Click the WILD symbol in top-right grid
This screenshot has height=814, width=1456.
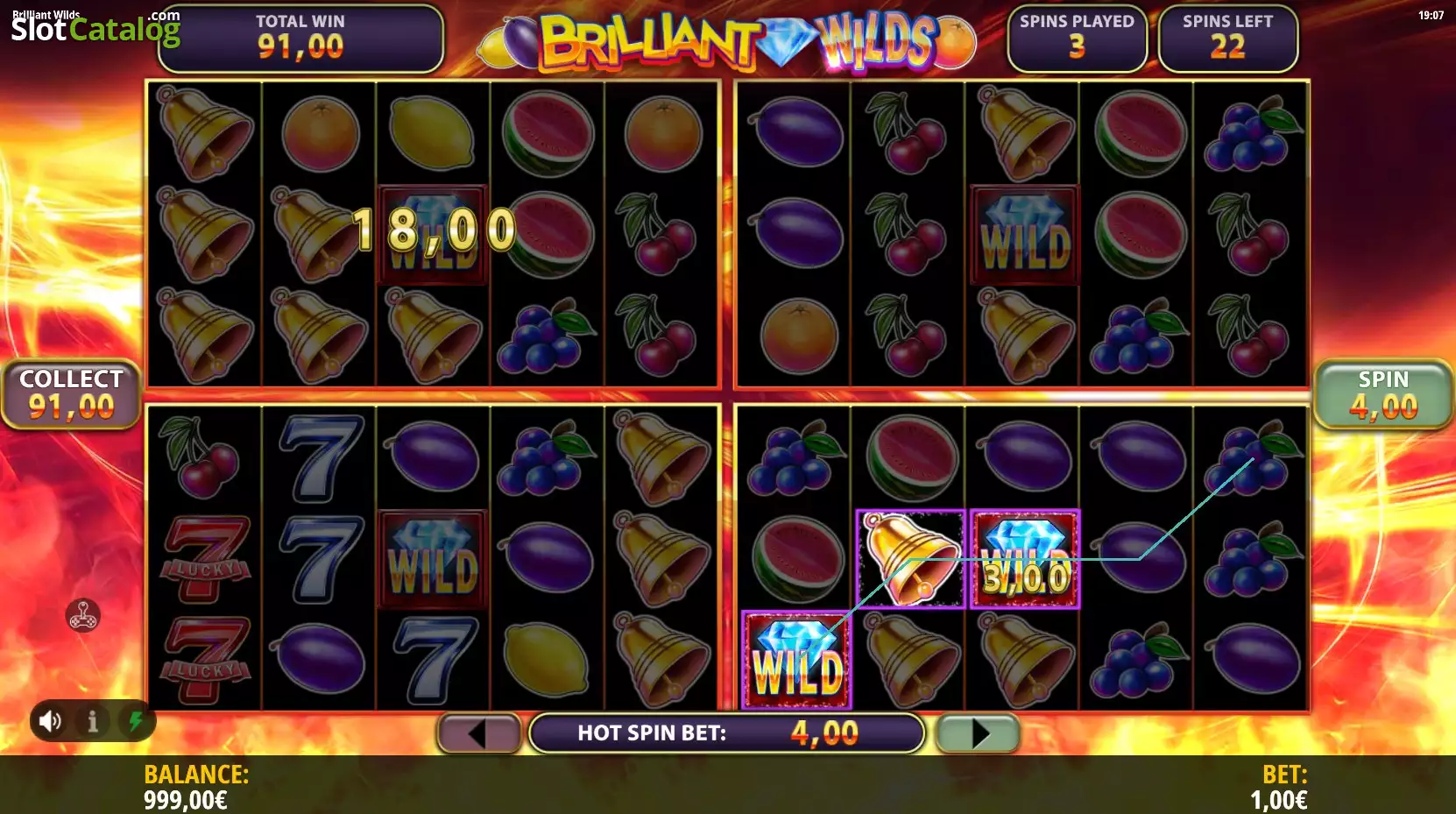1024,235
